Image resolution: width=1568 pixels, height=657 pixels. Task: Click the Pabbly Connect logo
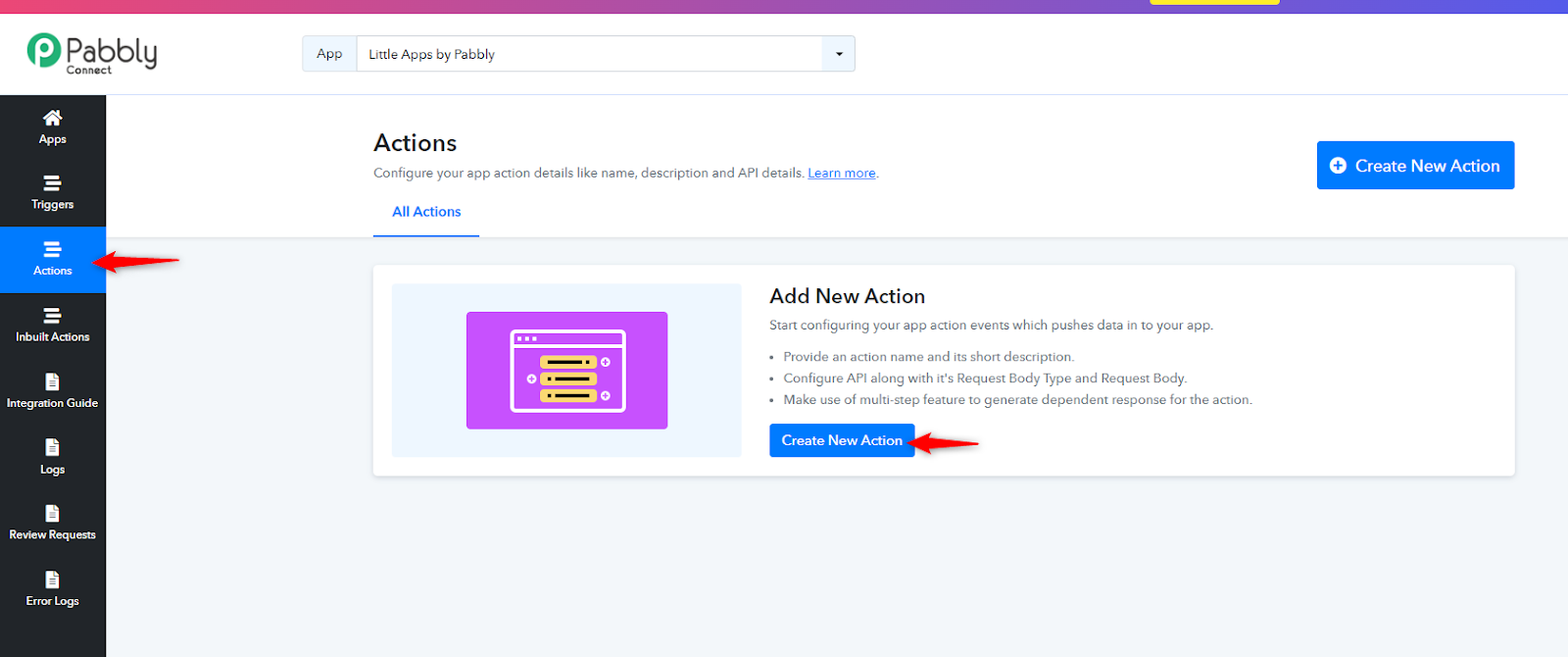coord(92,53)
